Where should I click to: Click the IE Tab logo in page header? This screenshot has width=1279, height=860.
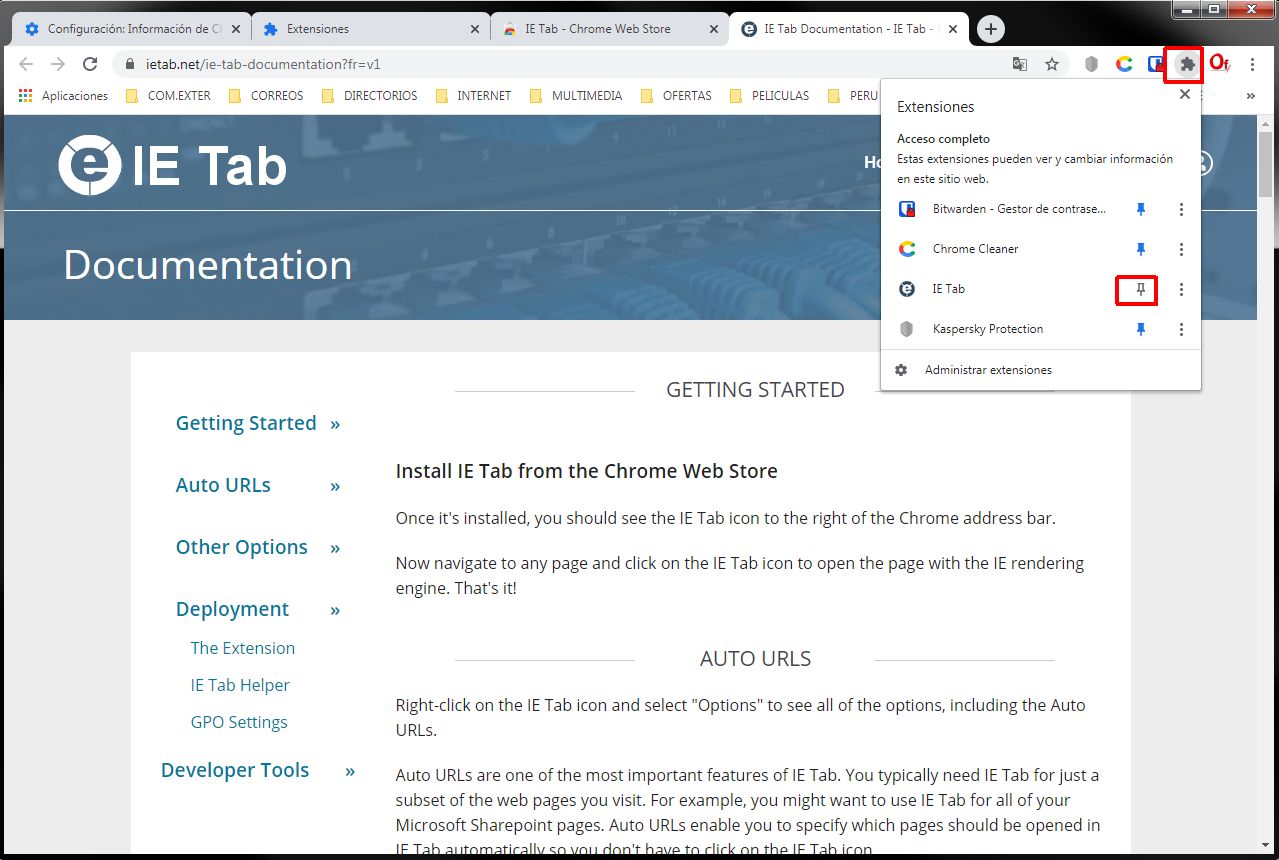(x=172, y=165)
